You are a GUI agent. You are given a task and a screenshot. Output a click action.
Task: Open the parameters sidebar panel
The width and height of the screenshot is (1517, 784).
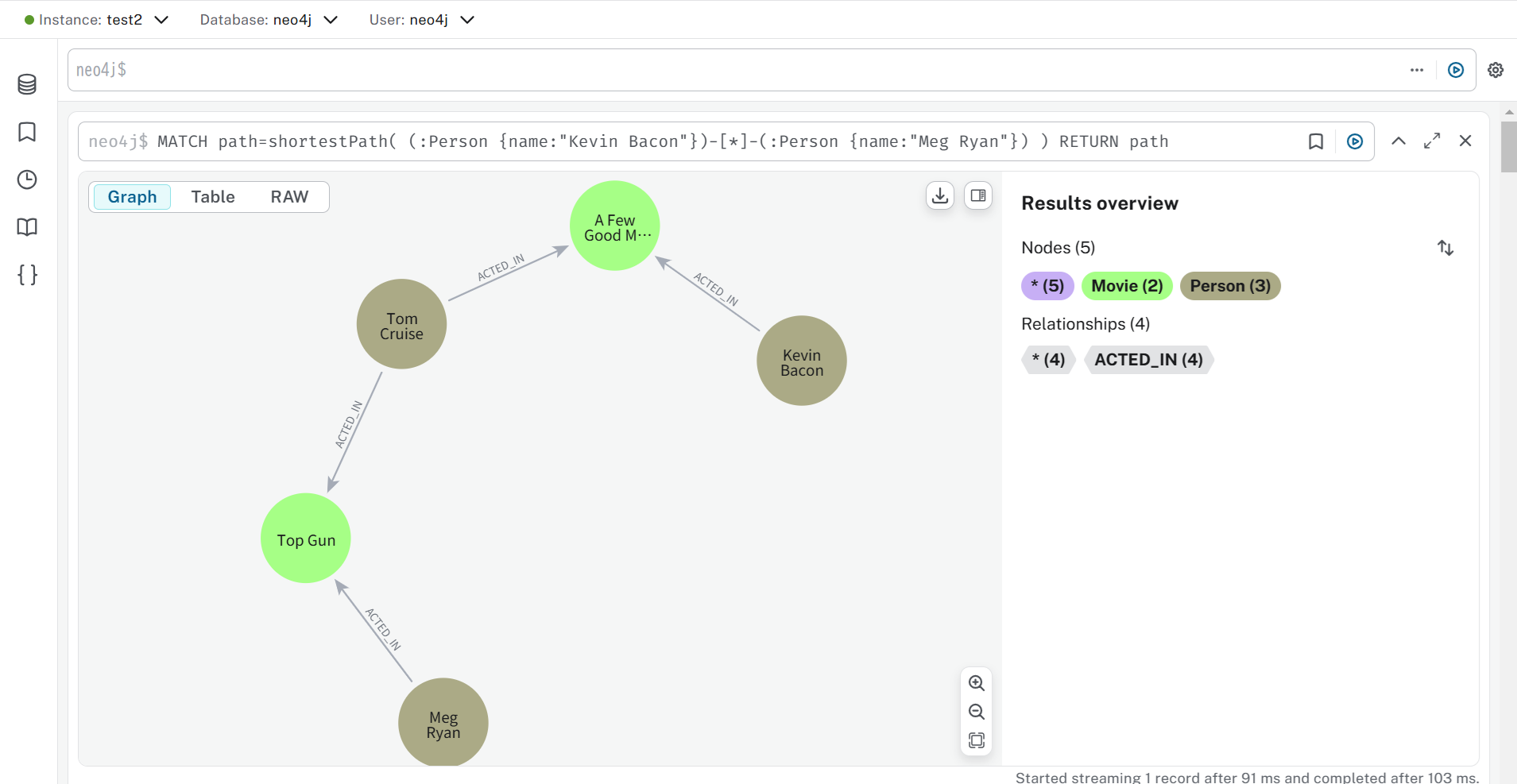click(26, 275)
